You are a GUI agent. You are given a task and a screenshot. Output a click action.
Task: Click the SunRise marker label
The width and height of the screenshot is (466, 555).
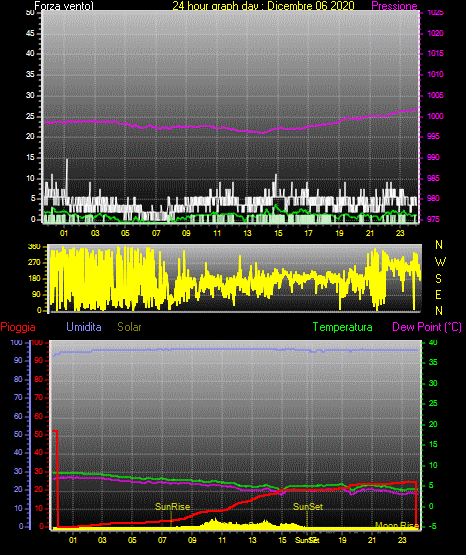[x=172, y=507]
